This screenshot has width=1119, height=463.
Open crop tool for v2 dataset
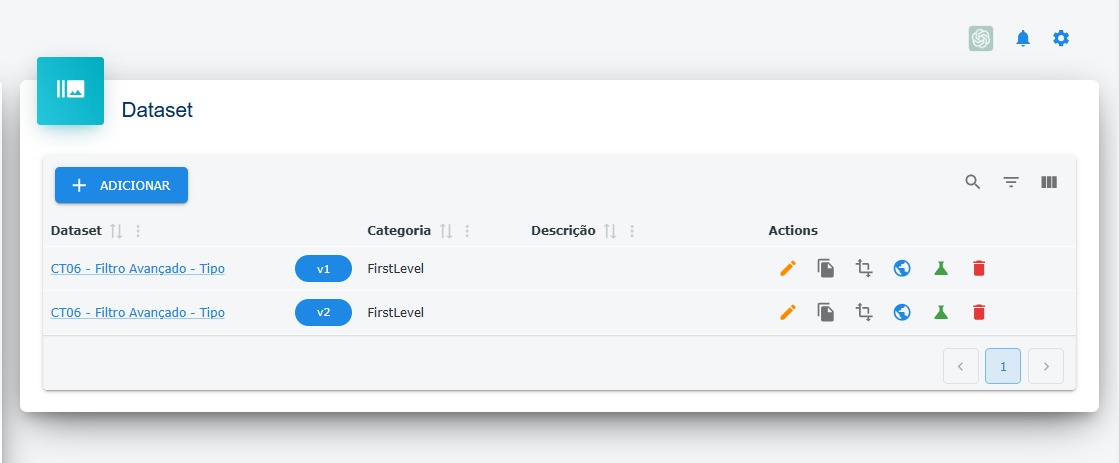864,312
